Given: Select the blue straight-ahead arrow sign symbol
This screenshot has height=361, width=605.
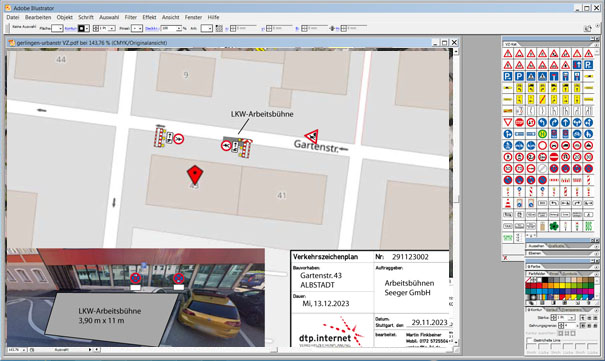Looking at the screenshot, I should tap(566, 122).
